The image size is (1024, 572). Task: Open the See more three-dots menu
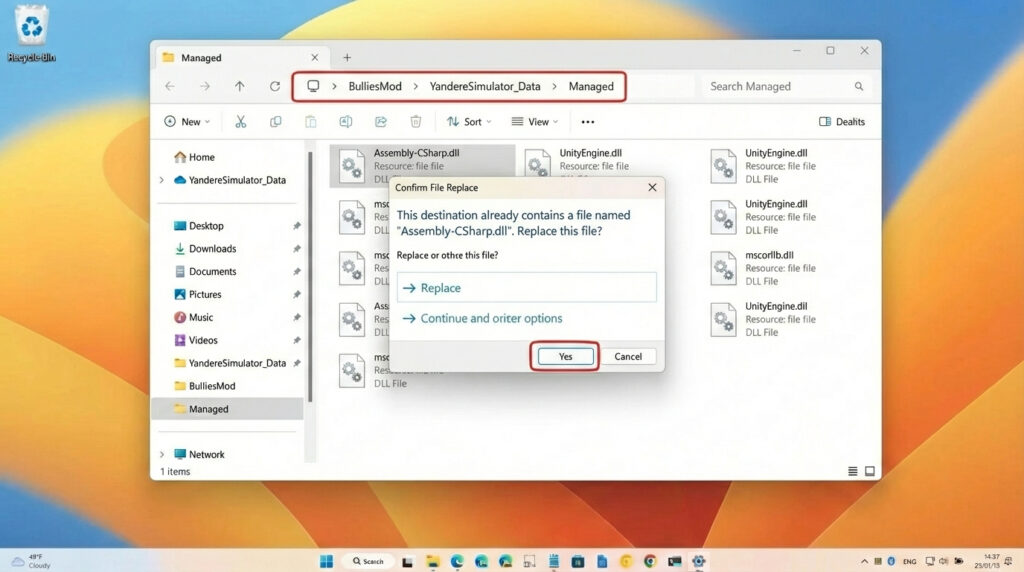(587, 122)
